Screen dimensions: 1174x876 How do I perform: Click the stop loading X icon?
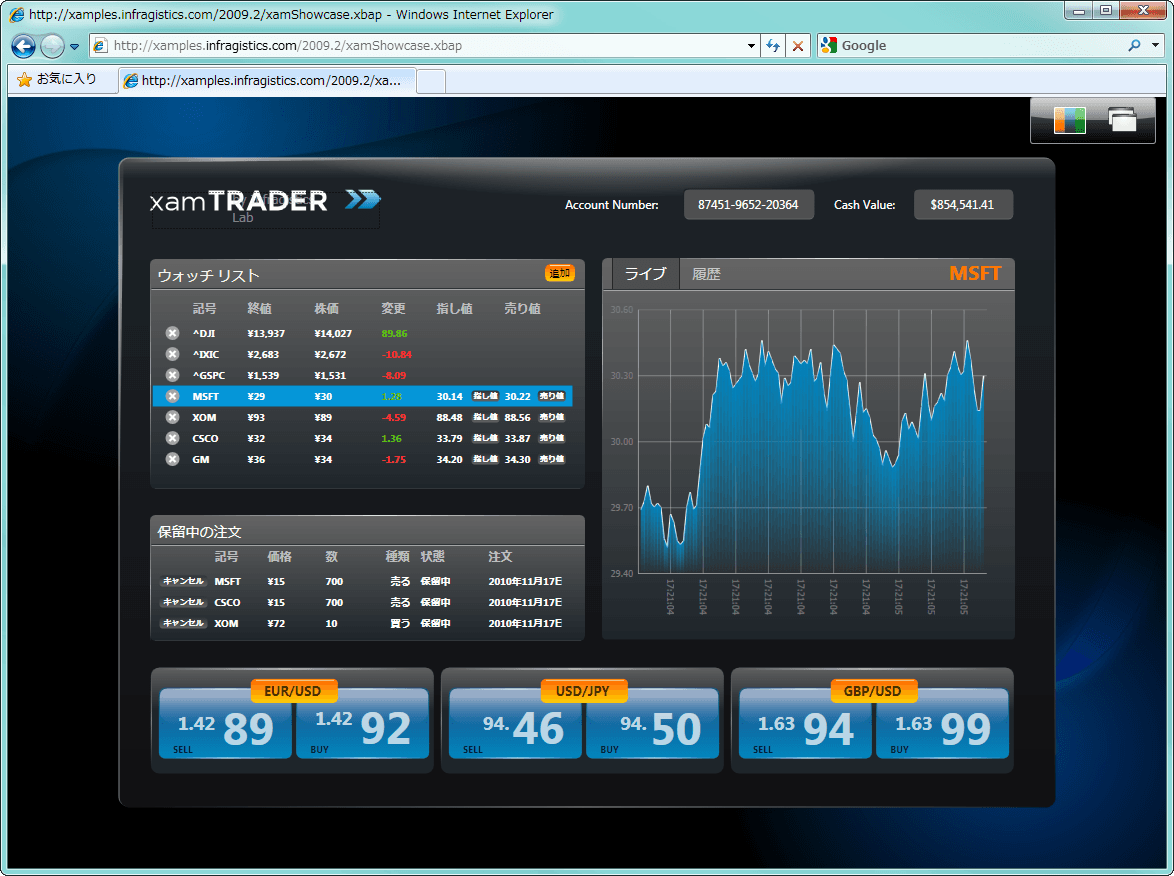pyautogui.click(x=797, y=46)
